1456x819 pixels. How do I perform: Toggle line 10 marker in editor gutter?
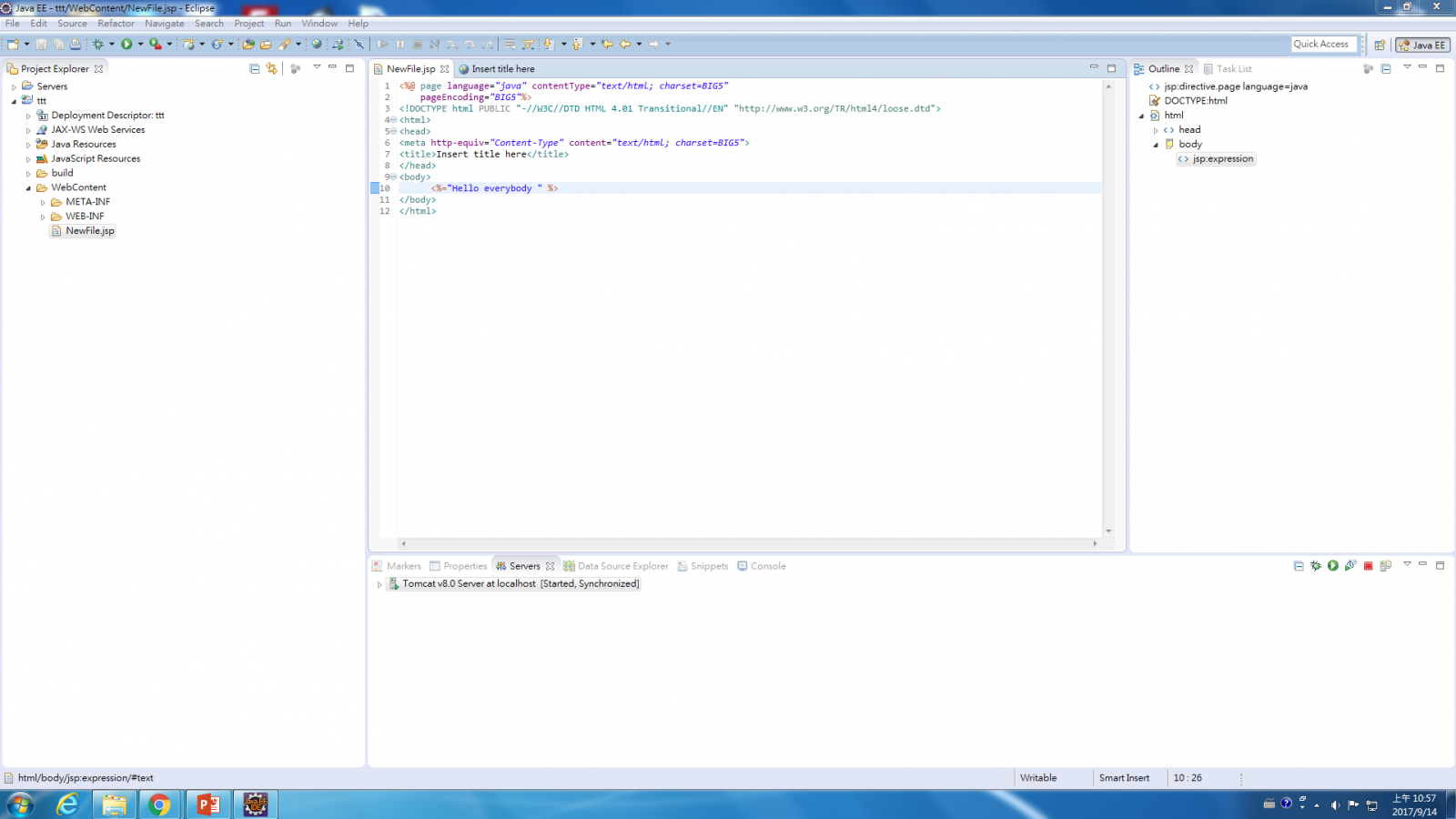coord(375,188)
